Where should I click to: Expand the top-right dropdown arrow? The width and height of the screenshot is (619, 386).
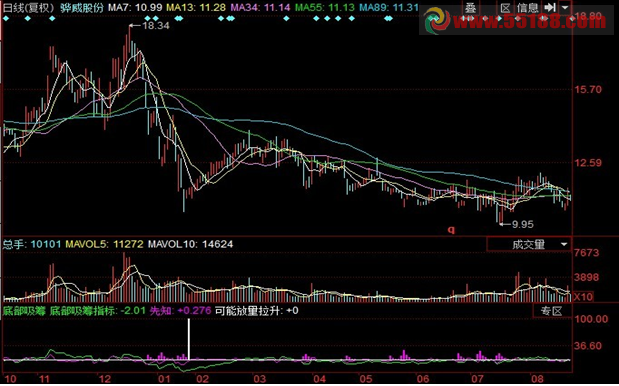pyautogui.click(x=565, y=7)
